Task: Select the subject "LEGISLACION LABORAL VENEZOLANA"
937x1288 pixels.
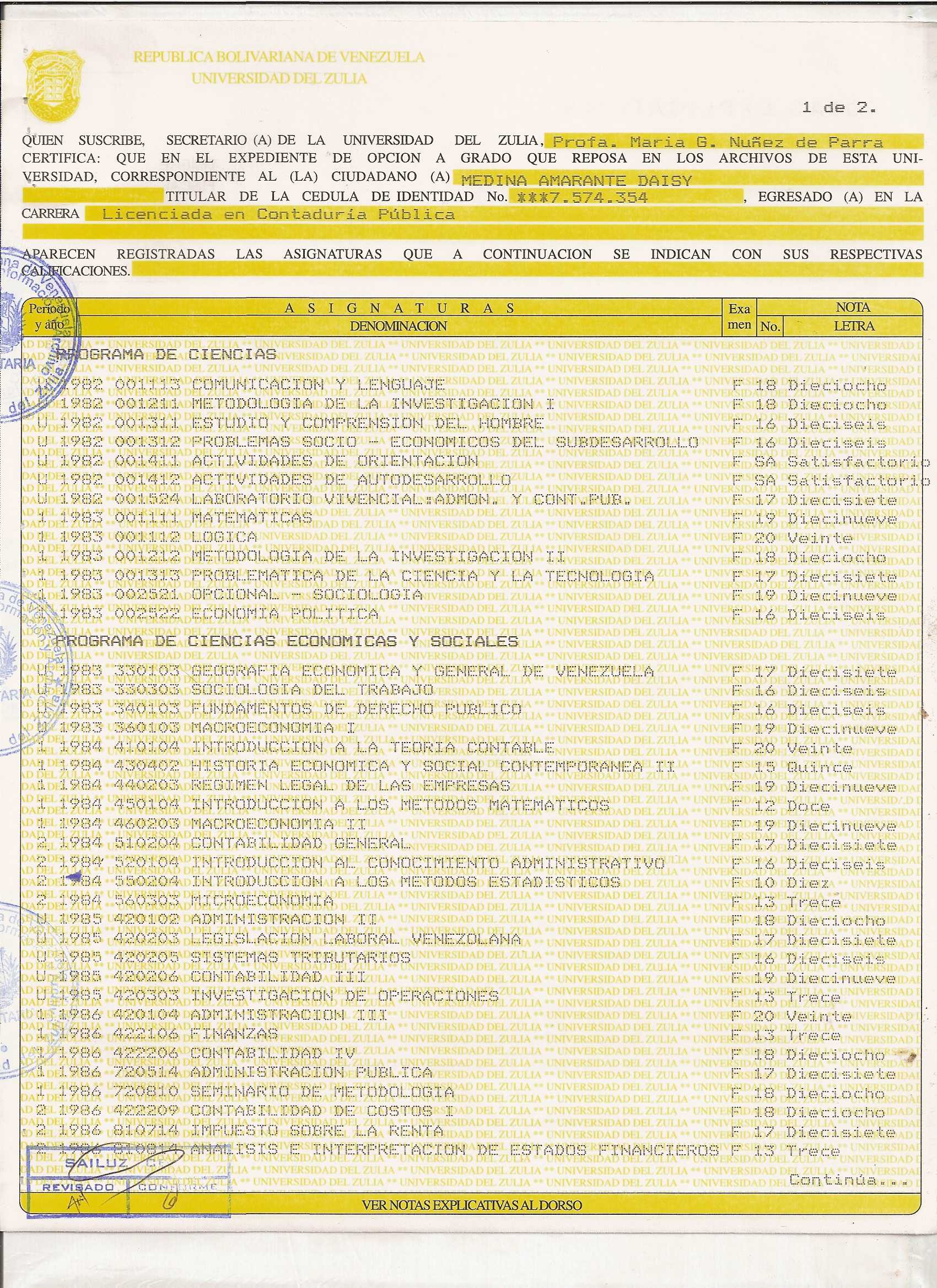Action: [356, 939]
